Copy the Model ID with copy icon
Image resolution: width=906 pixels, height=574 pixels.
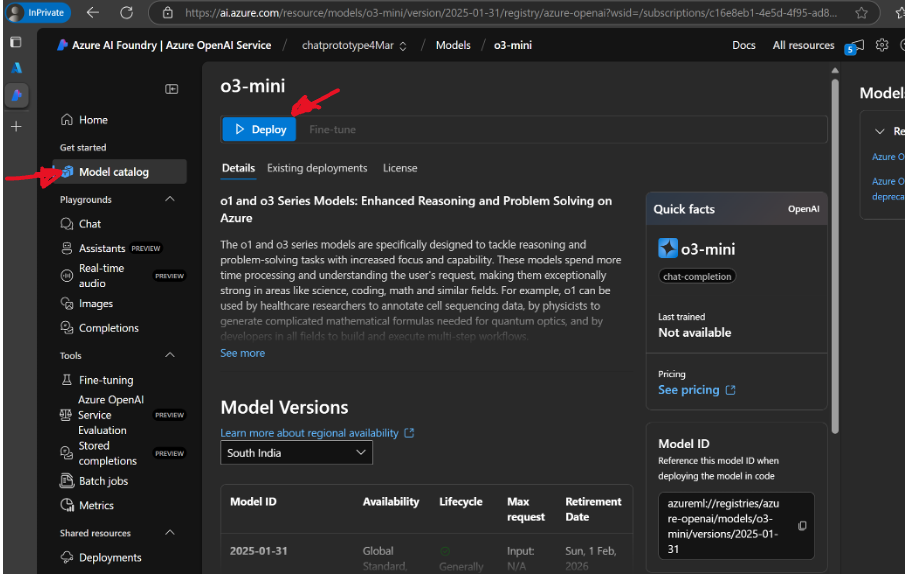click(x=802, y=525)
